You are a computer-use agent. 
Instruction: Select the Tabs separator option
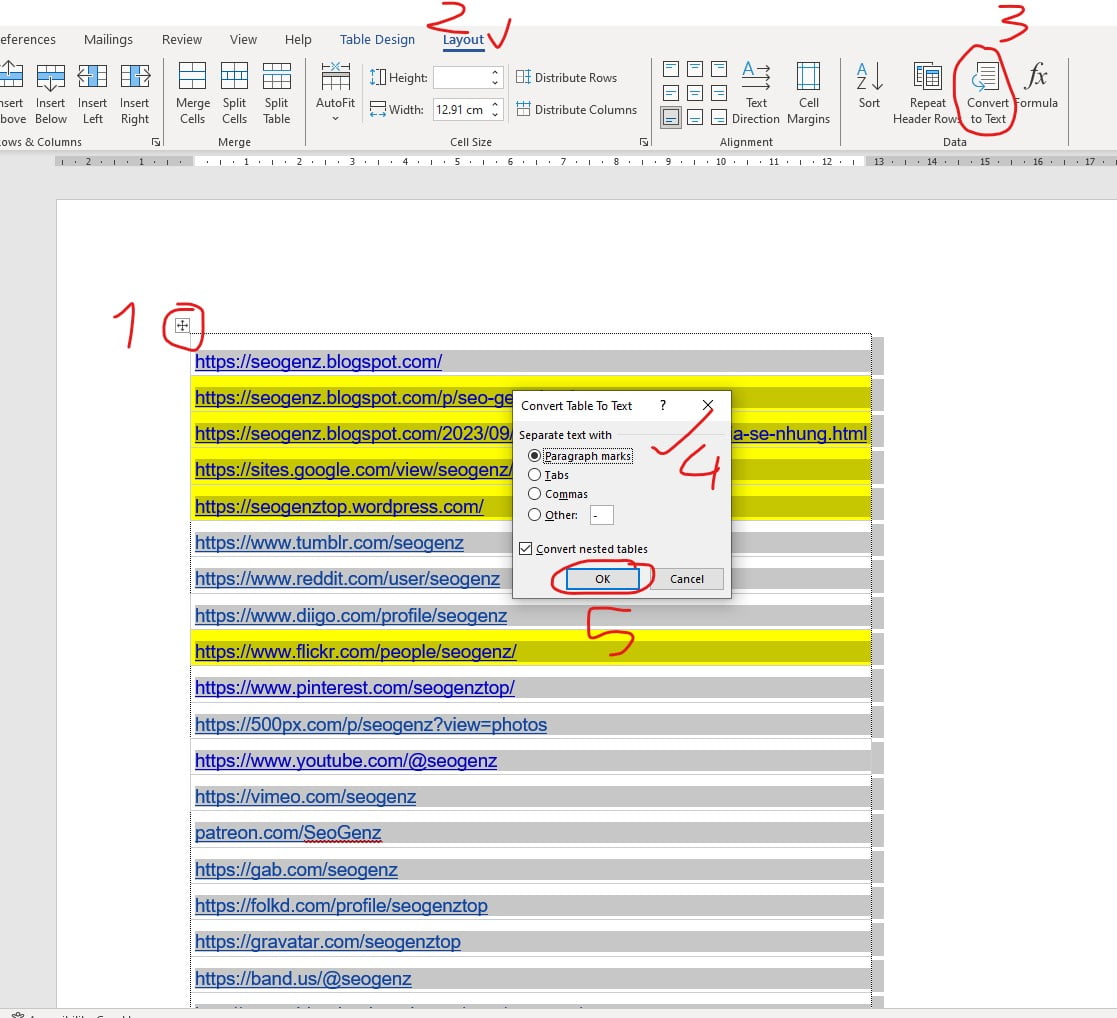[549, 475]
